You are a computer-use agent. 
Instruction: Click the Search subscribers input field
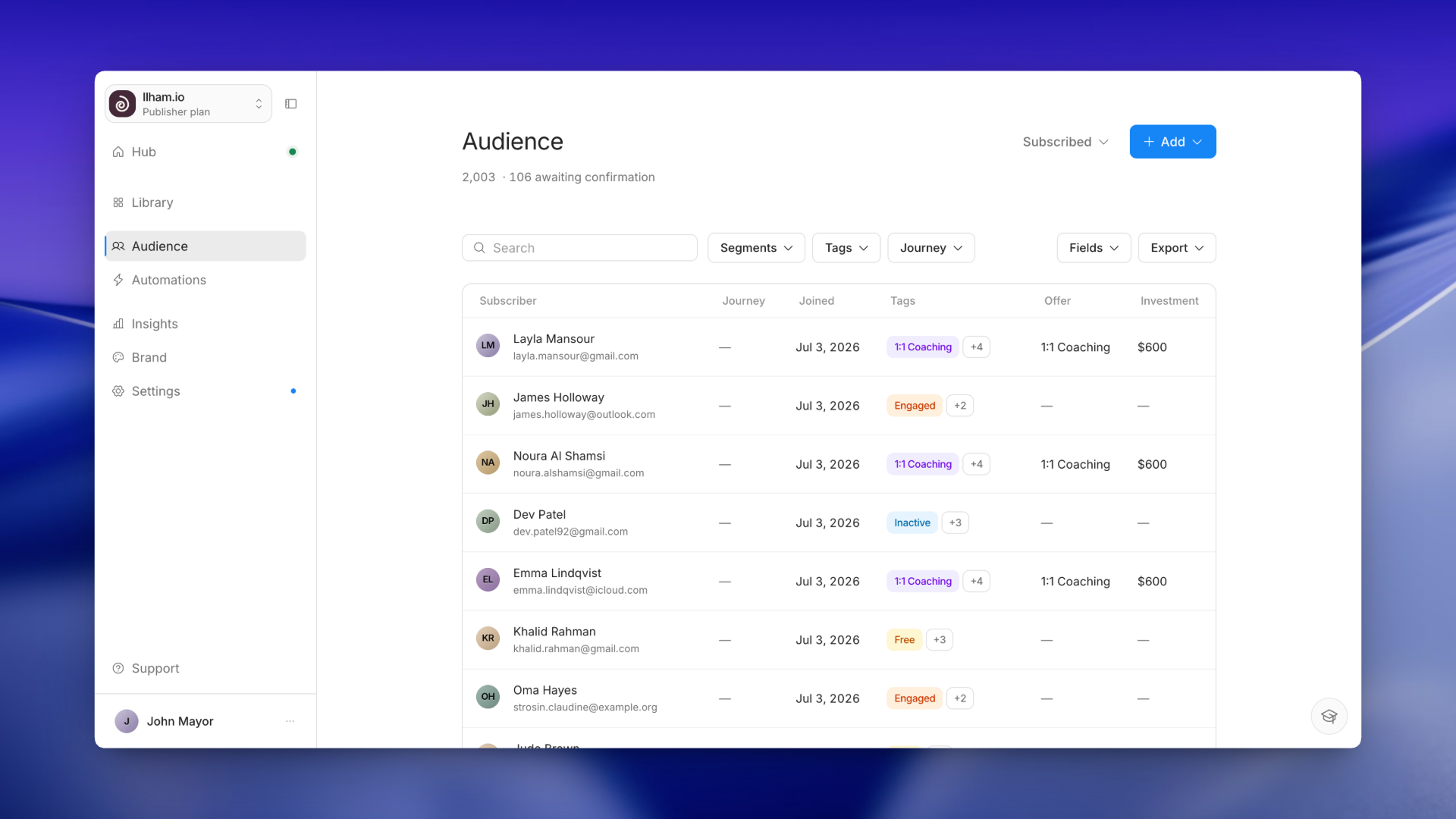pos(579,248)
